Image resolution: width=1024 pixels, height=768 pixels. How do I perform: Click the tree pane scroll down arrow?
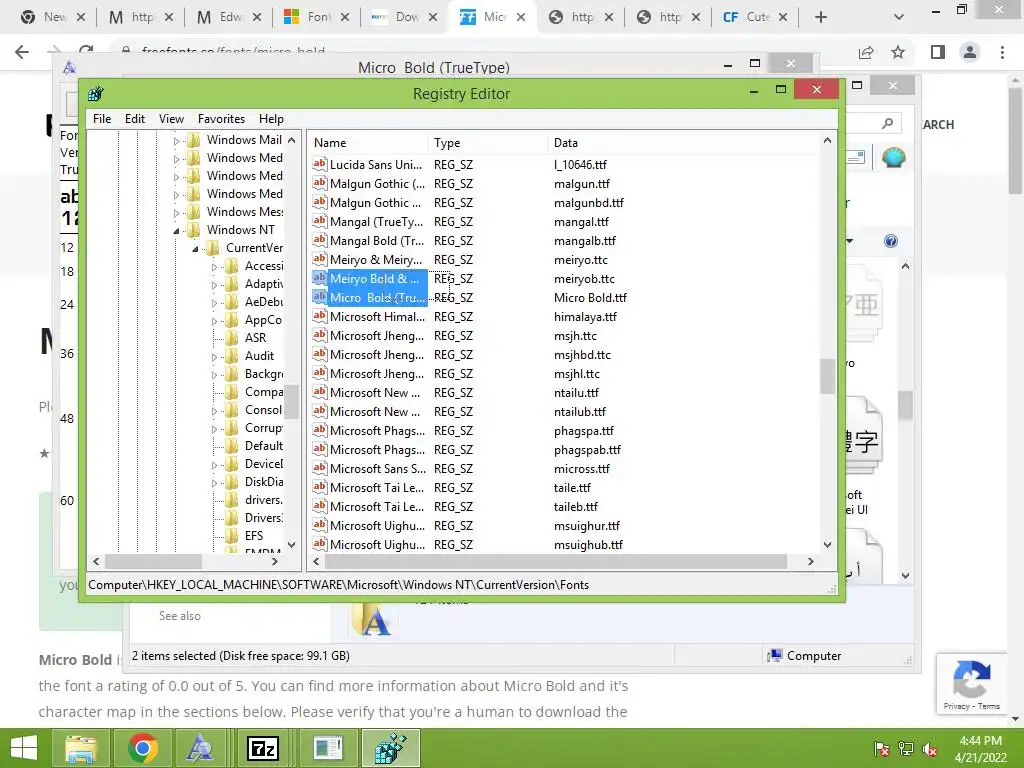pos(291,545)
